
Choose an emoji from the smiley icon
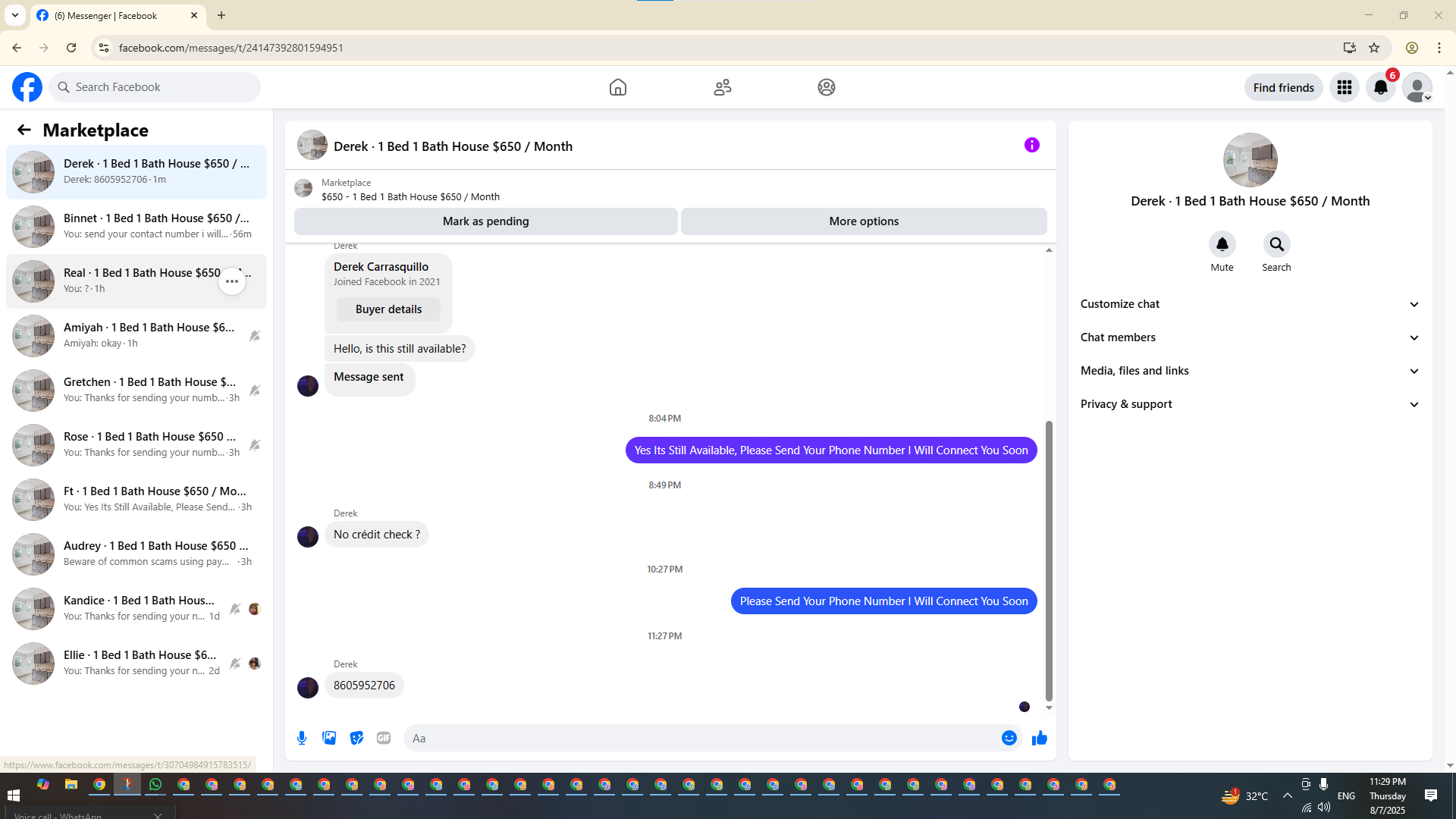tap(1009, 738)
